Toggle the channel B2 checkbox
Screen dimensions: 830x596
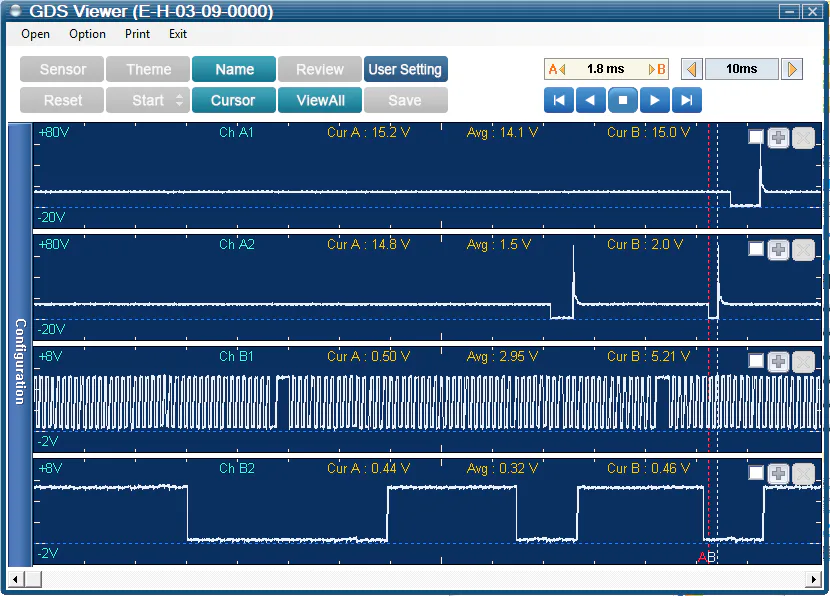click(756, 474)
